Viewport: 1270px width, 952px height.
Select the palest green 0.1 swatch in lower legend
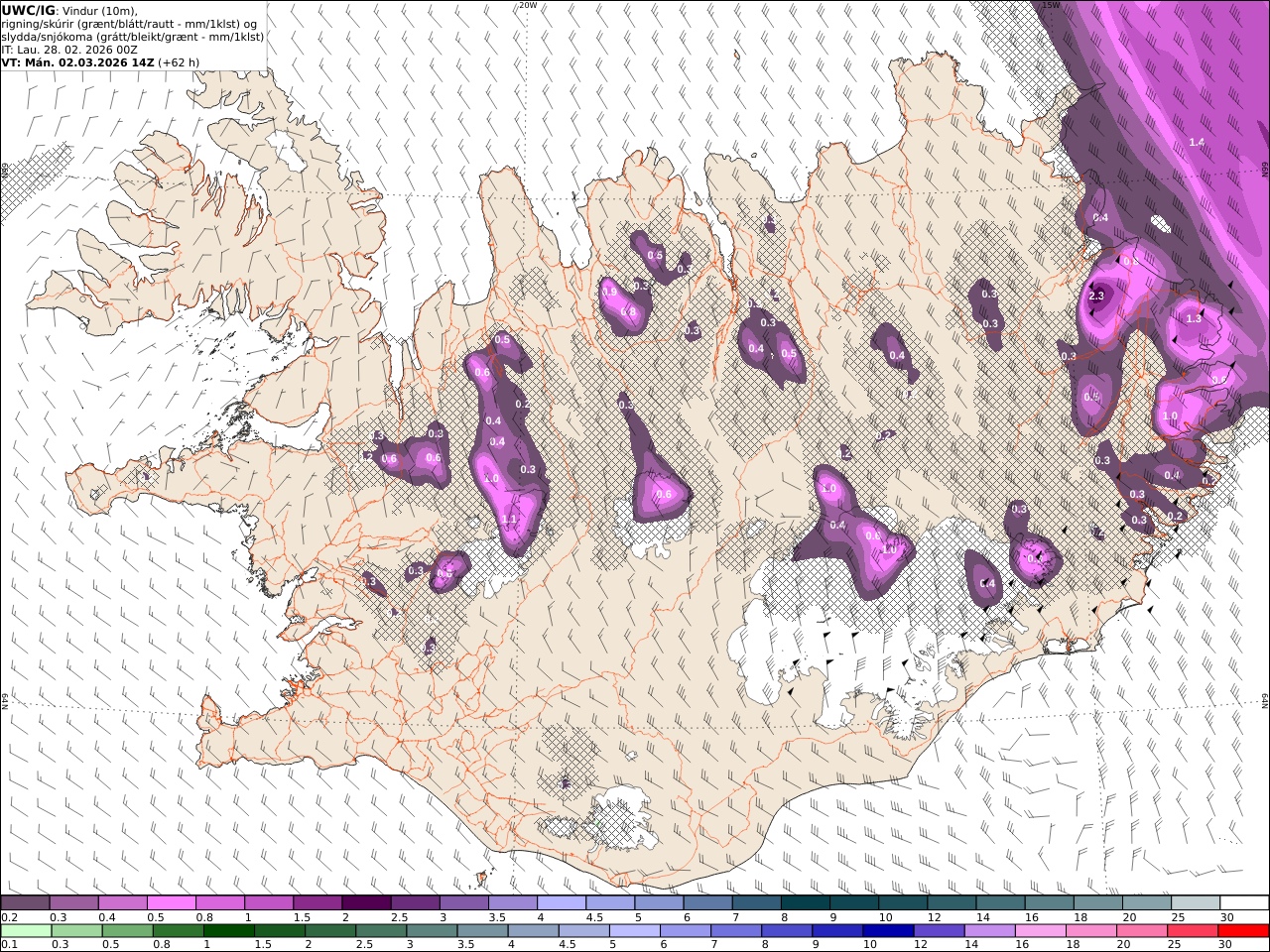(x=26, y=931)
